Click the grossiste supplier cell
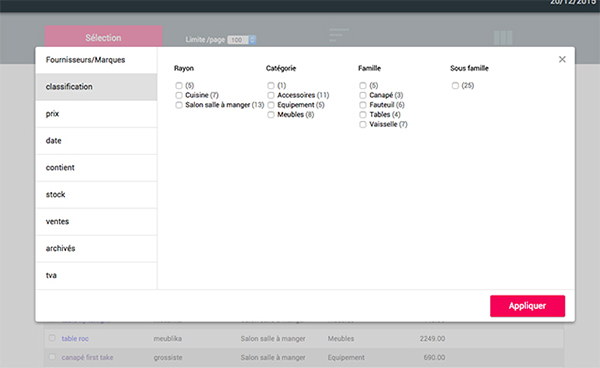Screen dimensions: 600x368 tap(168, 357)
